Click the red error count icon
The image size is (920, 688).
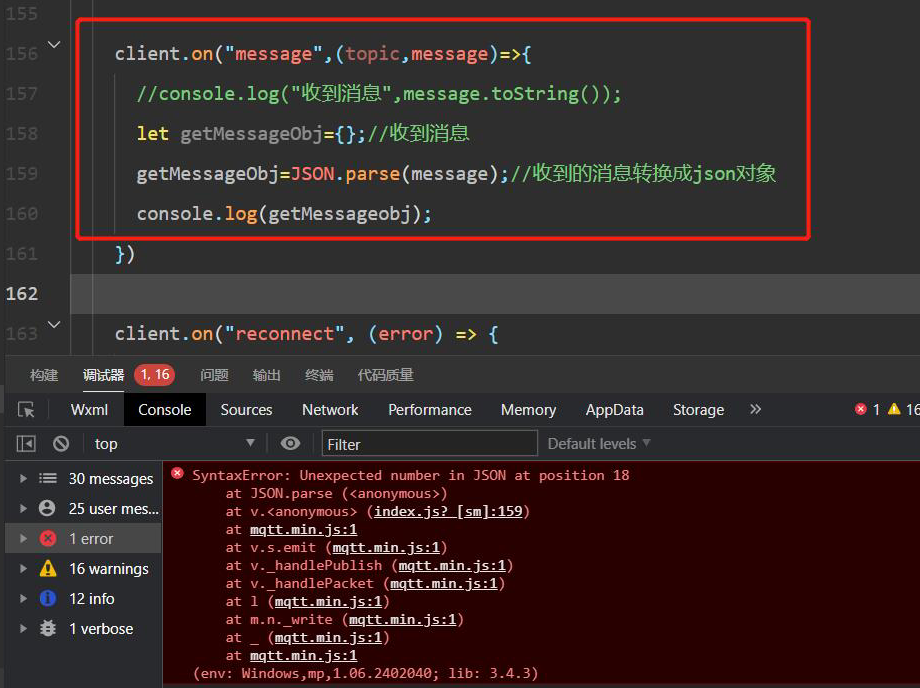(861, 409)
